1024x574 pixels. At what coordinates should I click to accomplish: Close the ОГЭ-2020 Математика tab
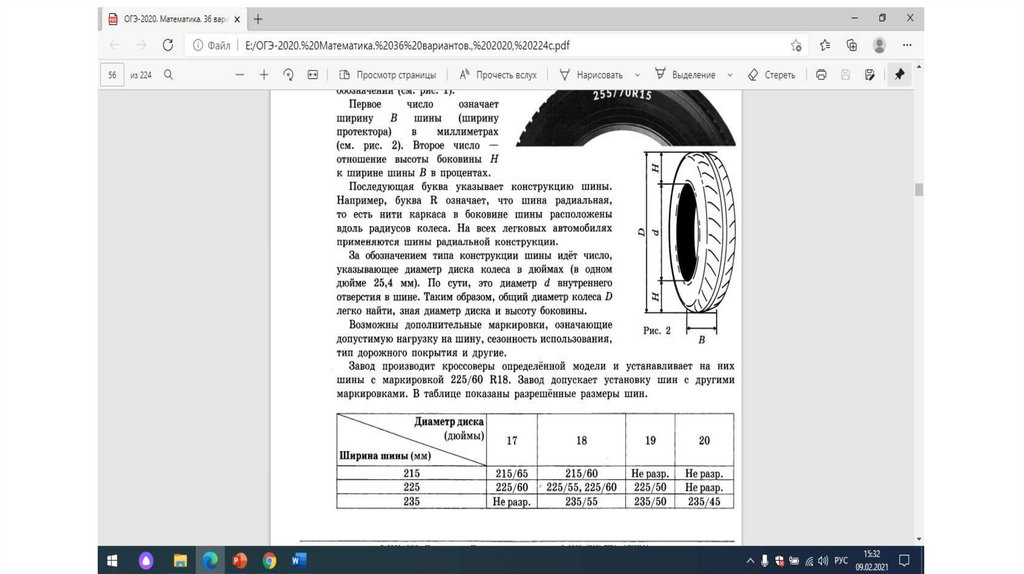[236, 20]
